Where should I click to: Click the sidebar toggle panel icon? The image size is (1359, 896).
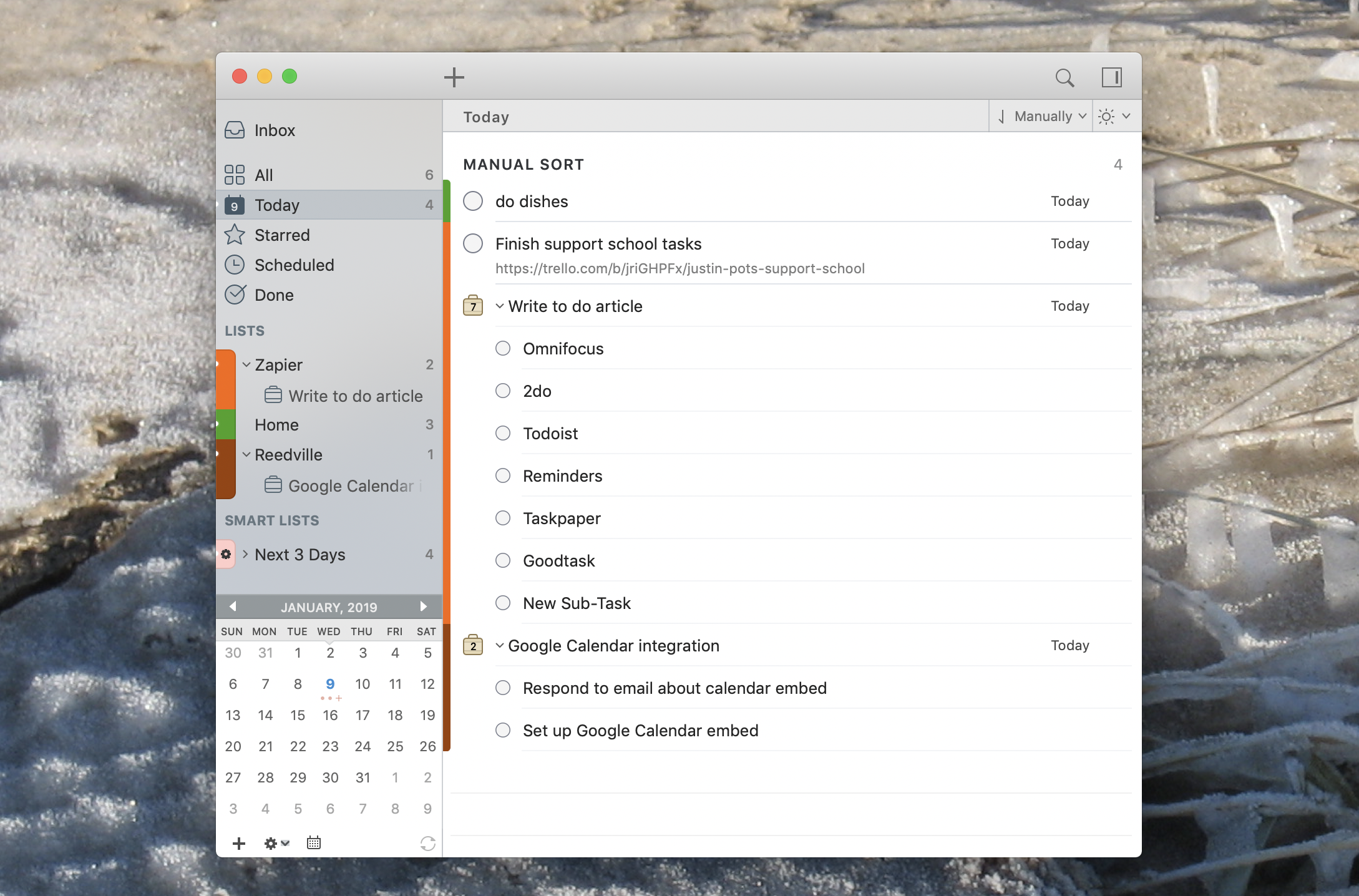1112,76
